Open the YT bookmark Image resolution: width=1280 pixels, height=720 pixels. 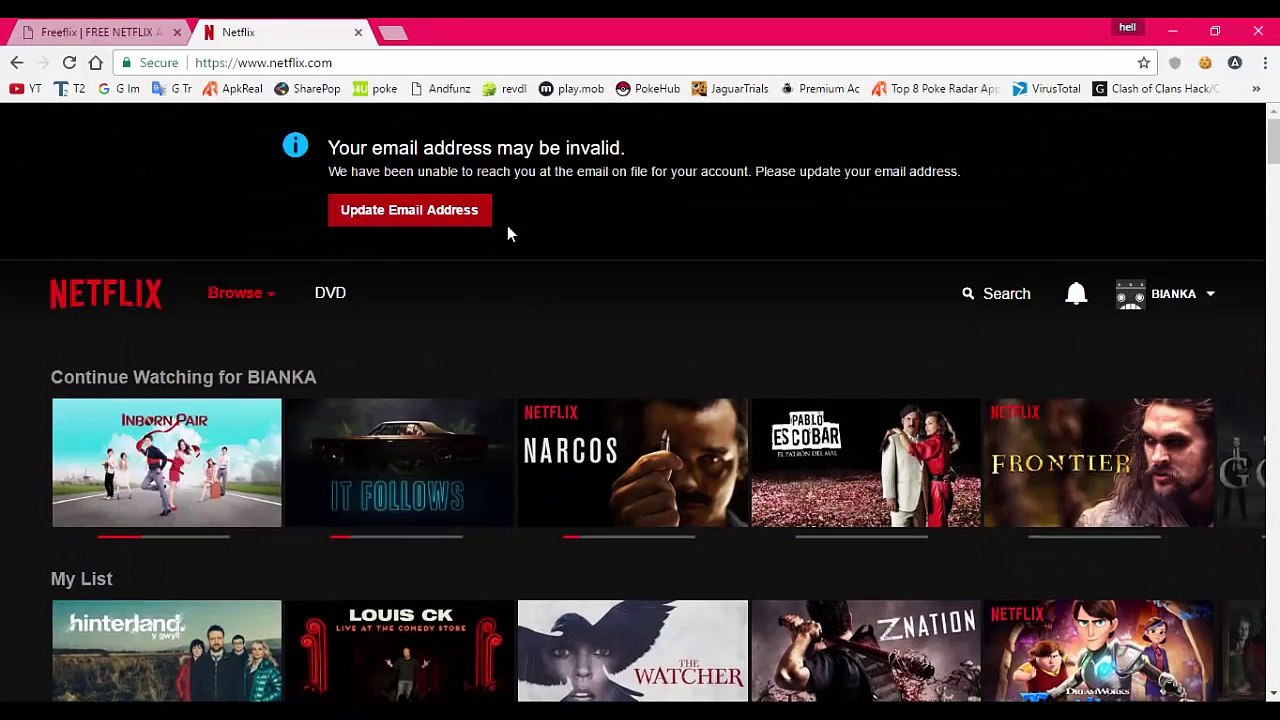click(25, 89)
